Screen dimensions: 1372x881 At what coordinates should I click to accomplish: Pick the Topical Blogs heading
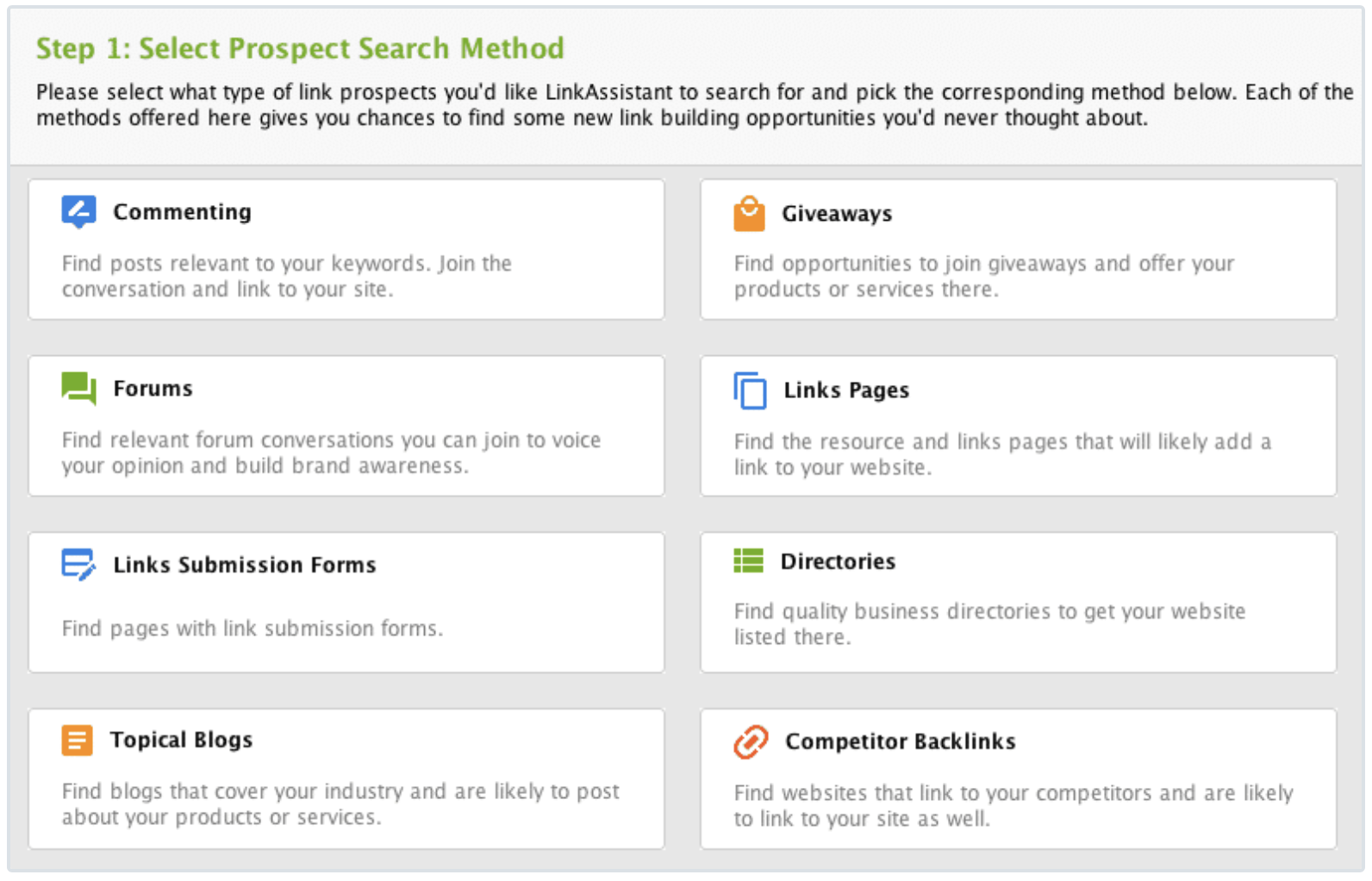181,740
